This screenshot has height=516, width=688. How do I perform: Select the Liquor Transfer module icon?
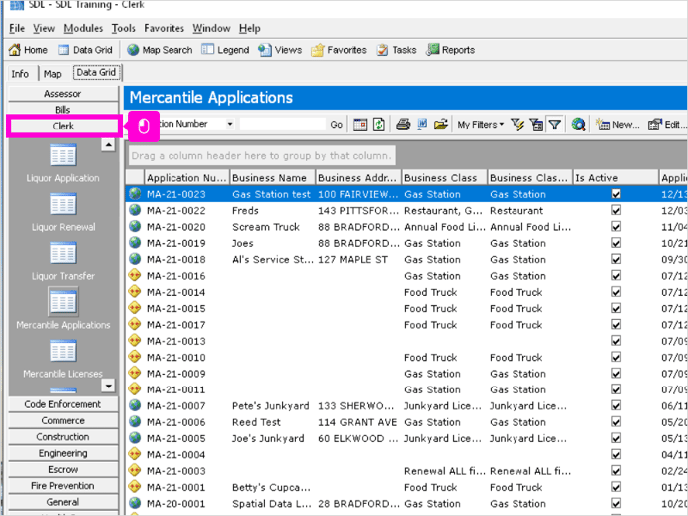point(63,253)
